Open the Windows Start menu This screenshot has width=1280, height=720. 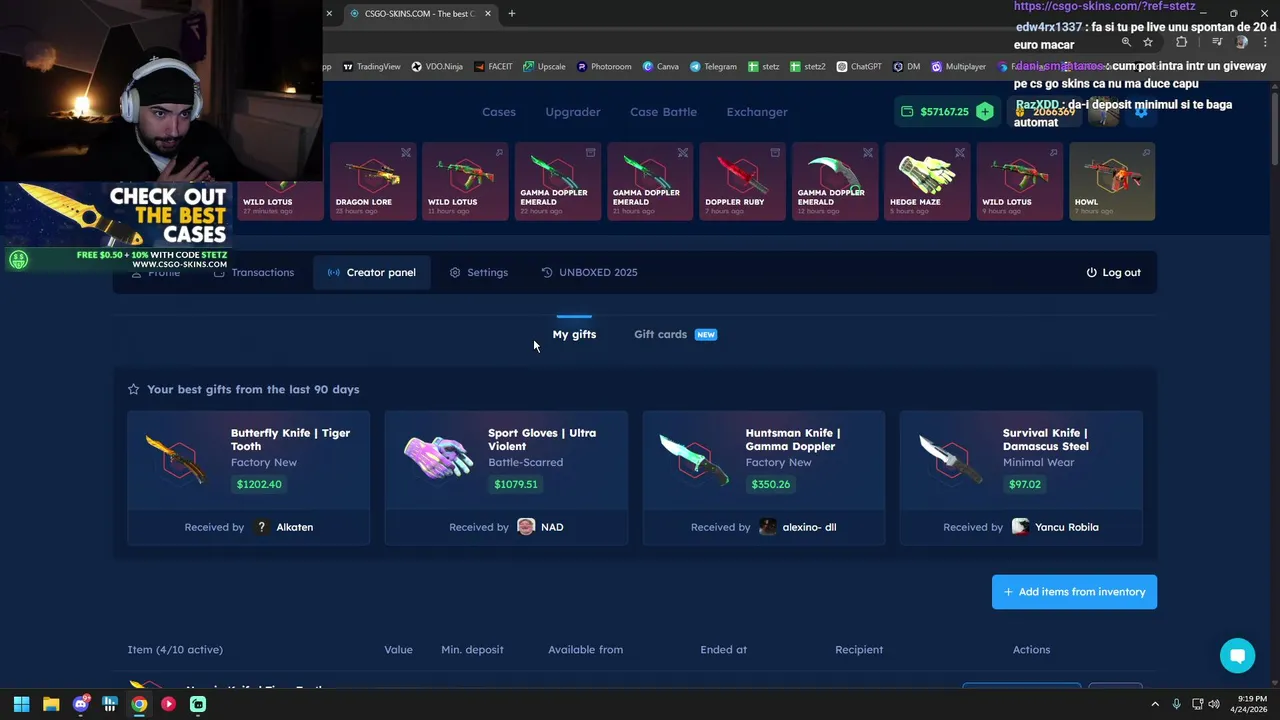[21, 704]
